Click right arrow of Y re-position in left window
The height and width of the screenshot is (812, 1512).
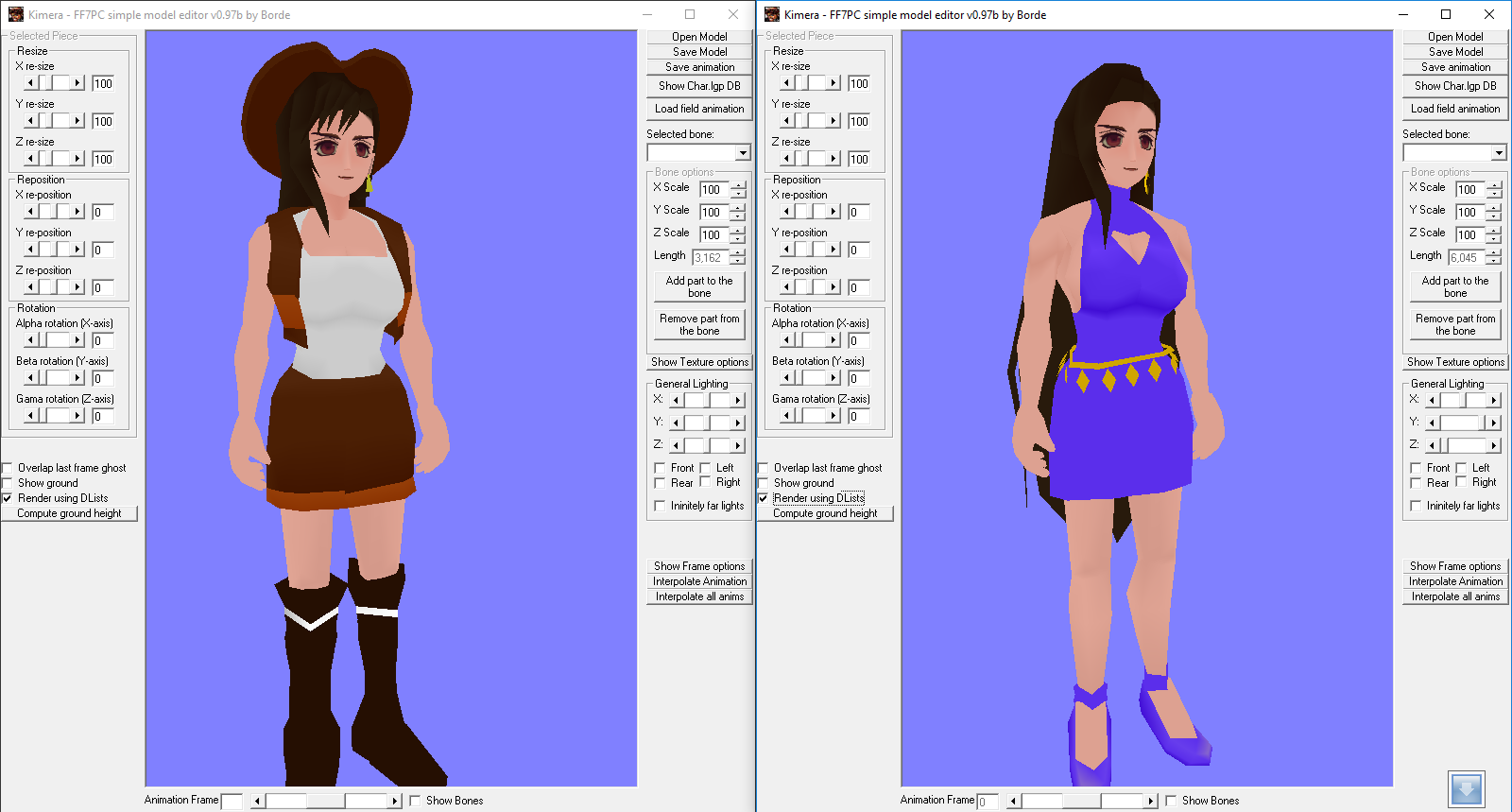[x=77, y=250]
